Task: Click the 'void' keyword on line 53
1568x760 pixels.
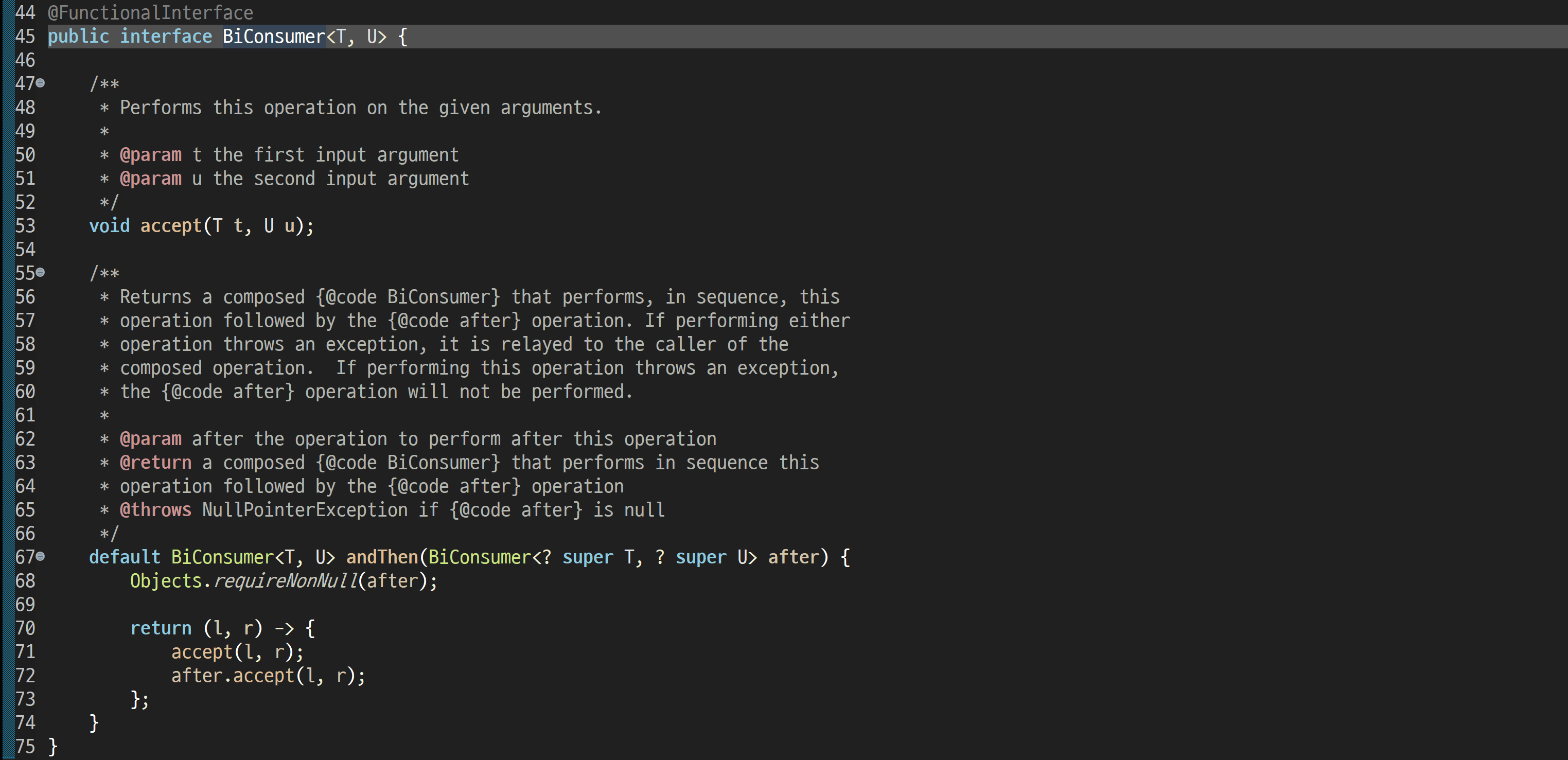Action: coord(110,226)
